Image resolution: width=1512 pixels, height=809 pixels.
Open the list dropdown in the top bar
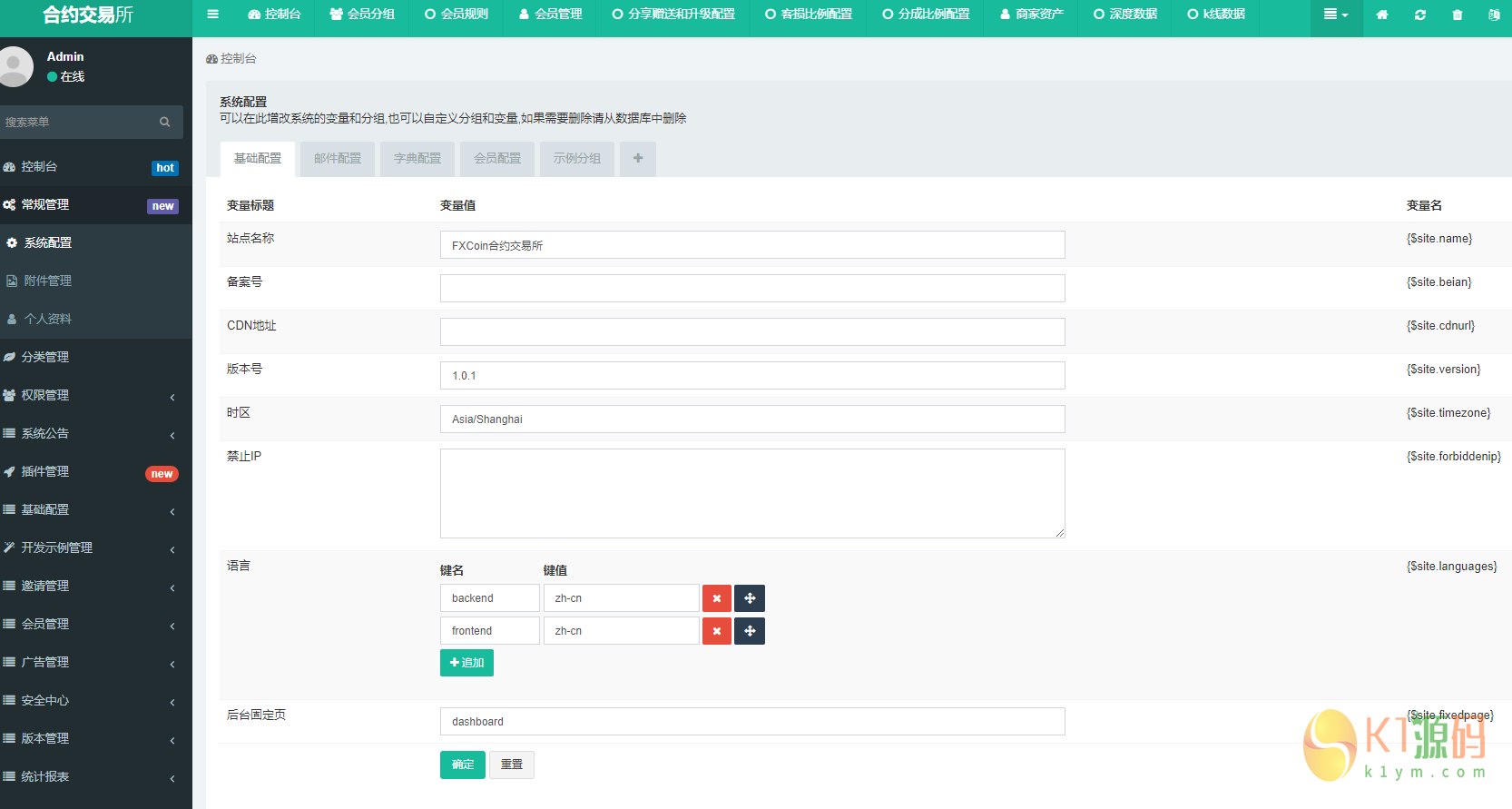coord(1336,15)
